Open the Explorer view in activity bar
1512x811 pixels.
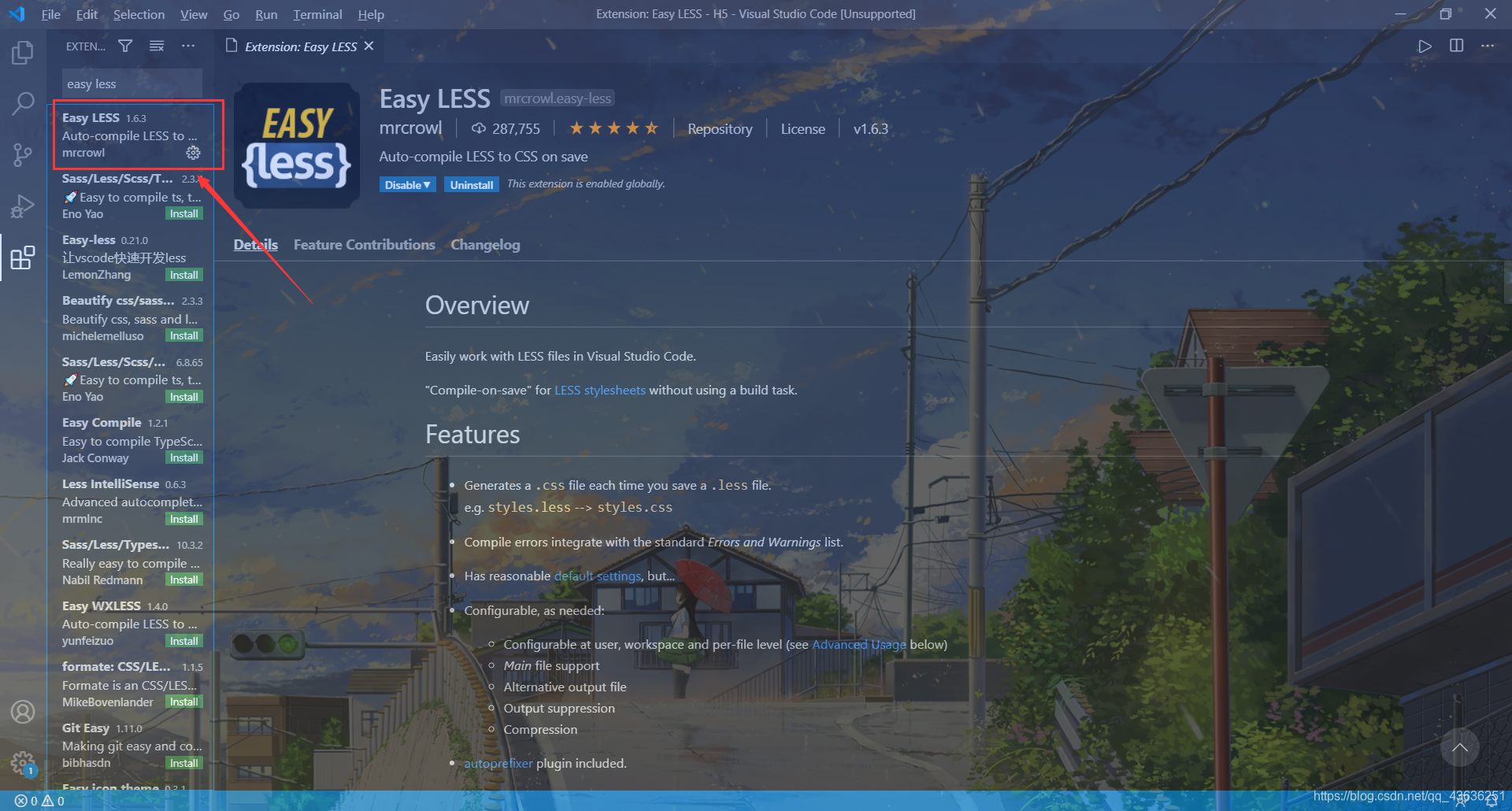(23, 53)
